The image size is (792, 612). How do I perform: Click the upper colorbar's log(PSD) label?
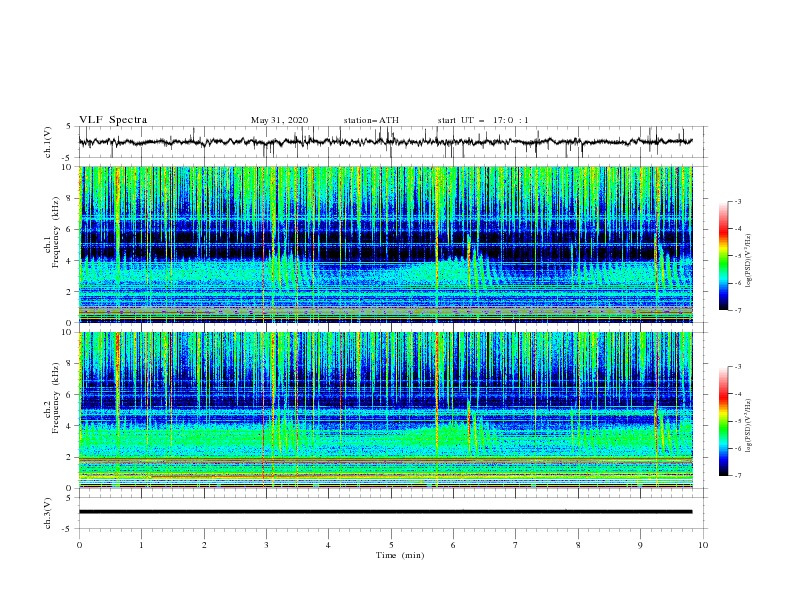coord(749,261)
